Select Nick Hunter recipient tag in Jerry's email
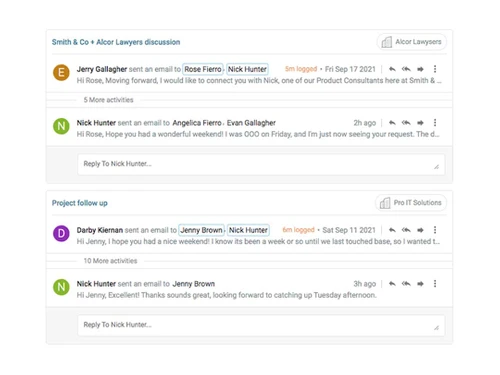Viewport: 500px width, 375px height. [x=247, y=69]
